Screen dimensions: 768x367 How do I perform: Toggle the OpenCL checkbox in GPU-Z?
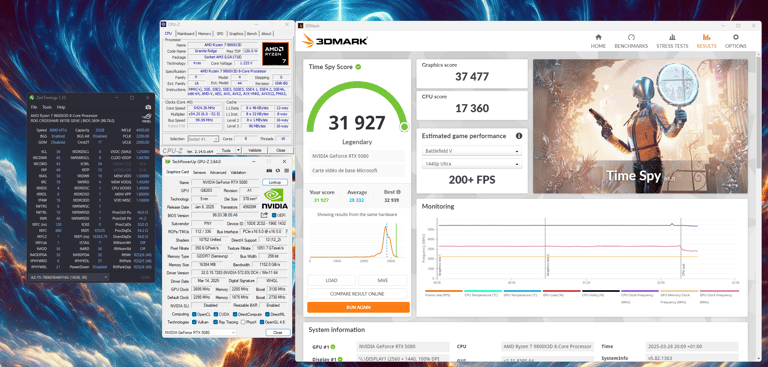[195, 314]
